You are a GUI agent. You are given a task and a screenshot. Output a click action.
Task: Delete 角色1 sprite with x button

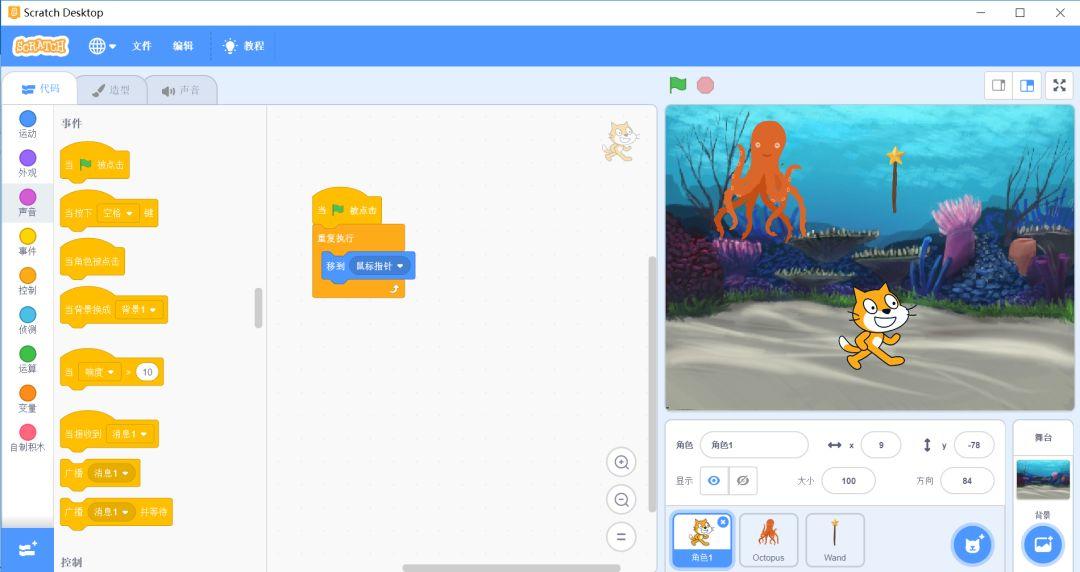723,522
